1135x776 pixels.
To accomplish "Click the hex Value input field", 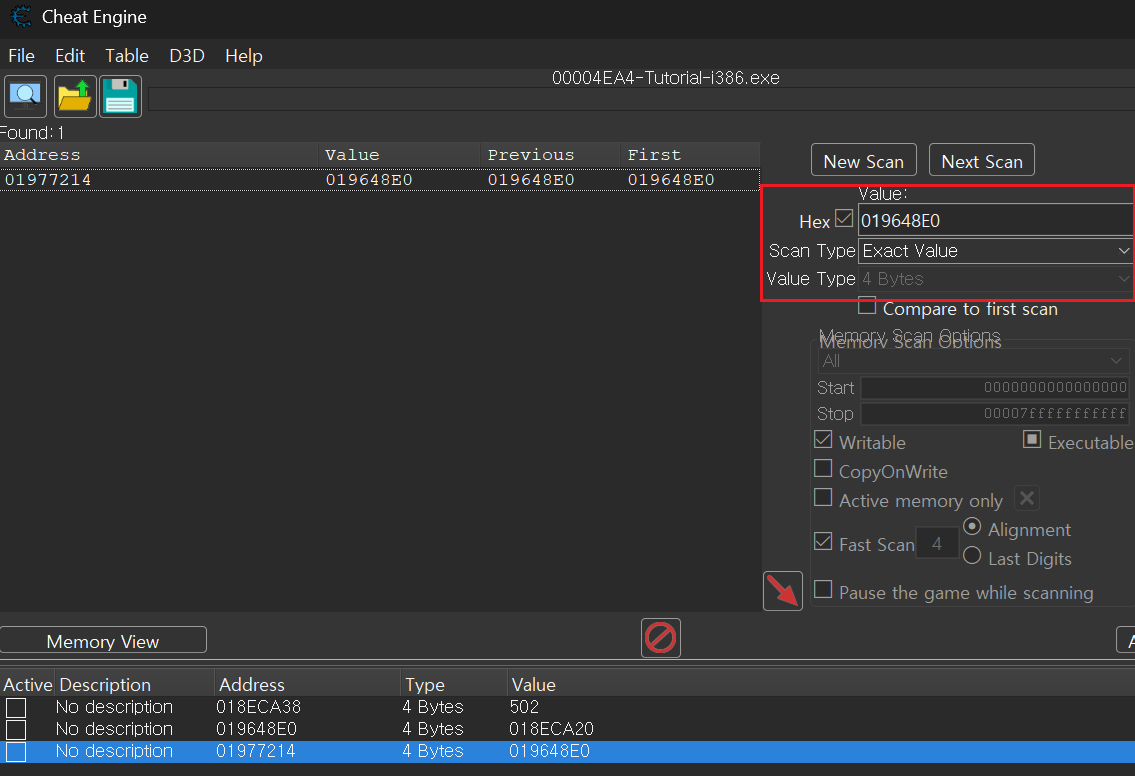I will (994, 221).
